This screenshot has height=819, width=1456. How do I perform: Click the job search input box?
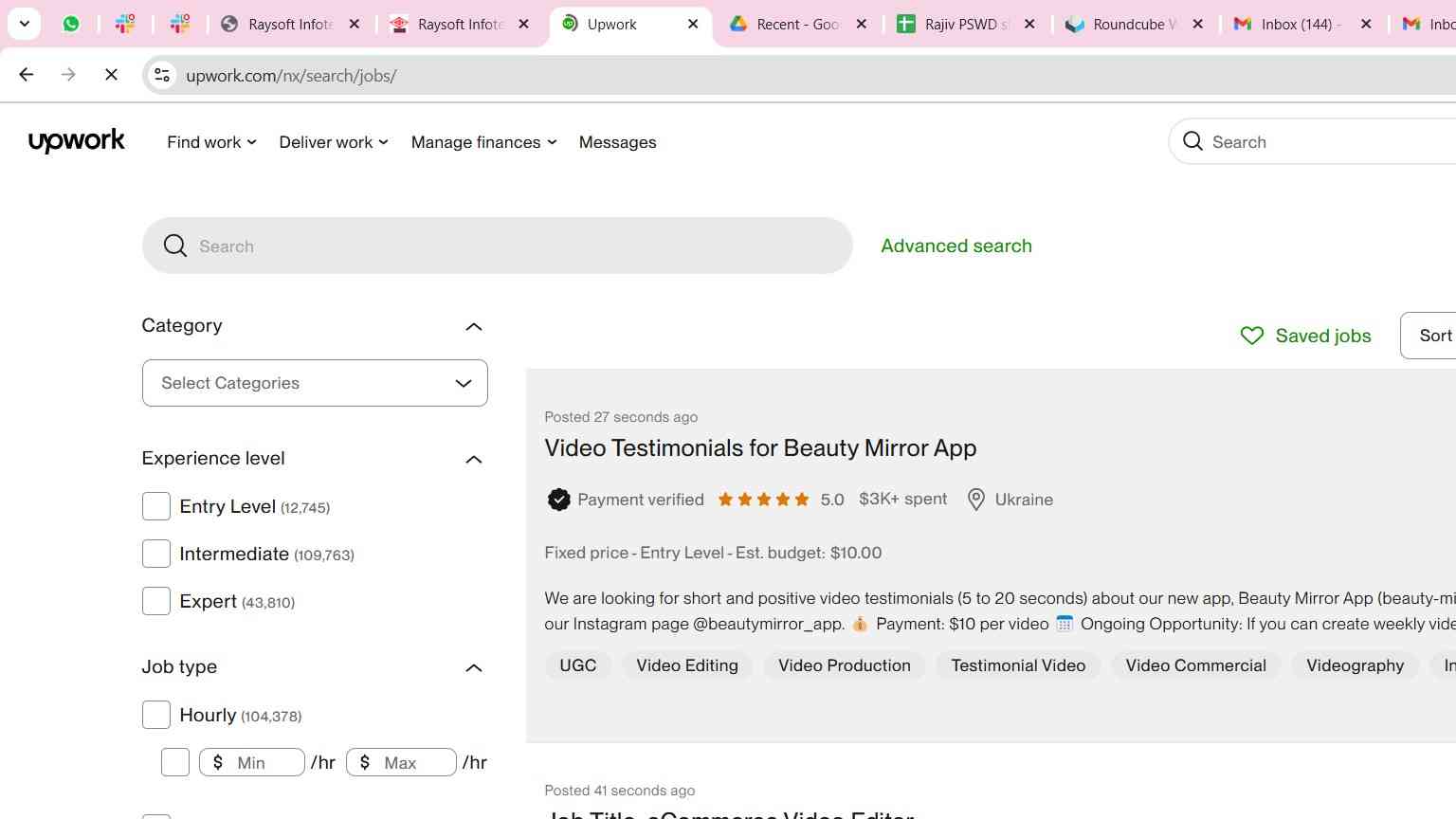(x=497, y=246)
